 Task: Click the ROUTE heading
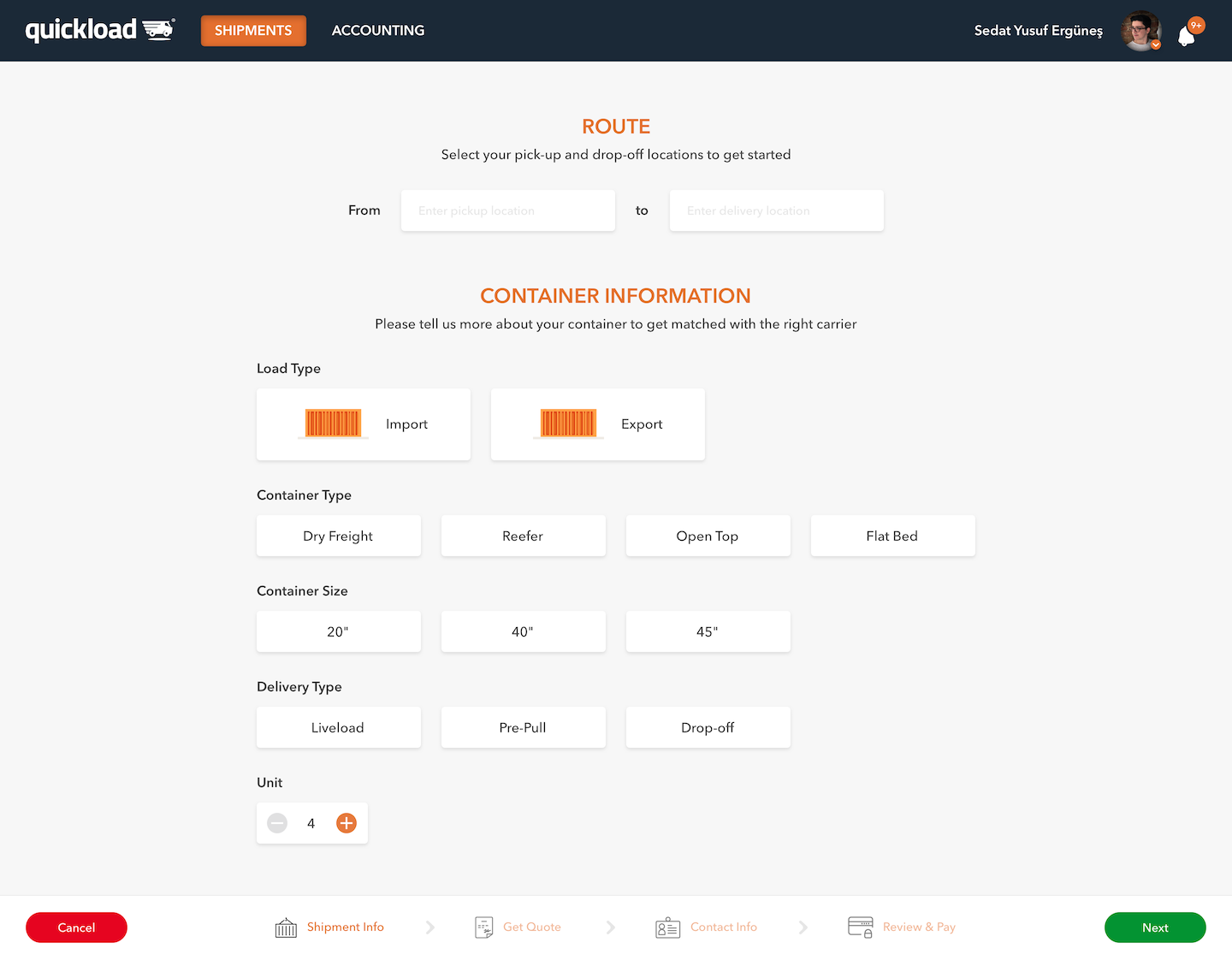pyautogui.click(x=616, y=127)
